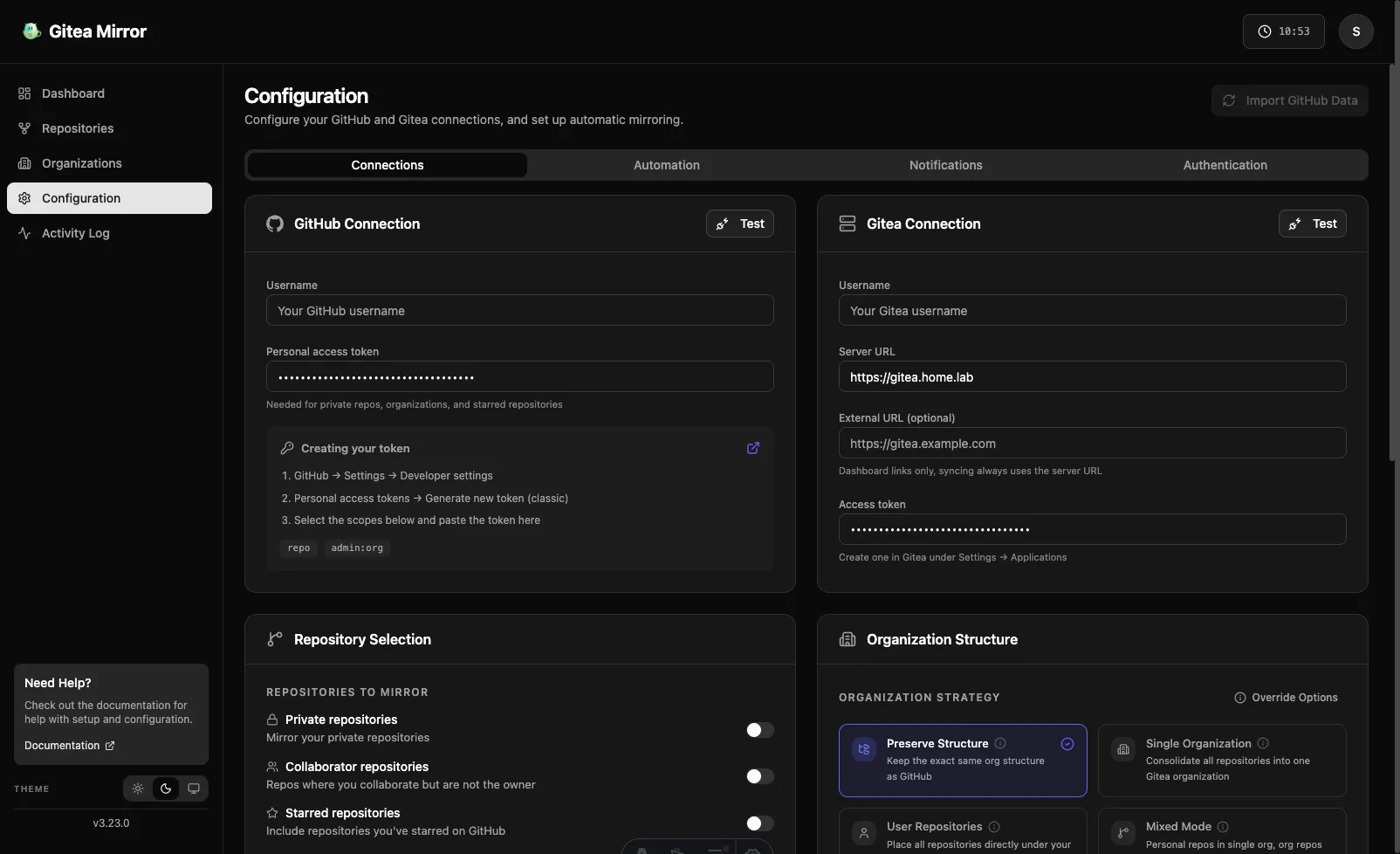Click the branch icon beside Repository Selection
This screenshot has width=1400, height=854.
click(275, 639)
